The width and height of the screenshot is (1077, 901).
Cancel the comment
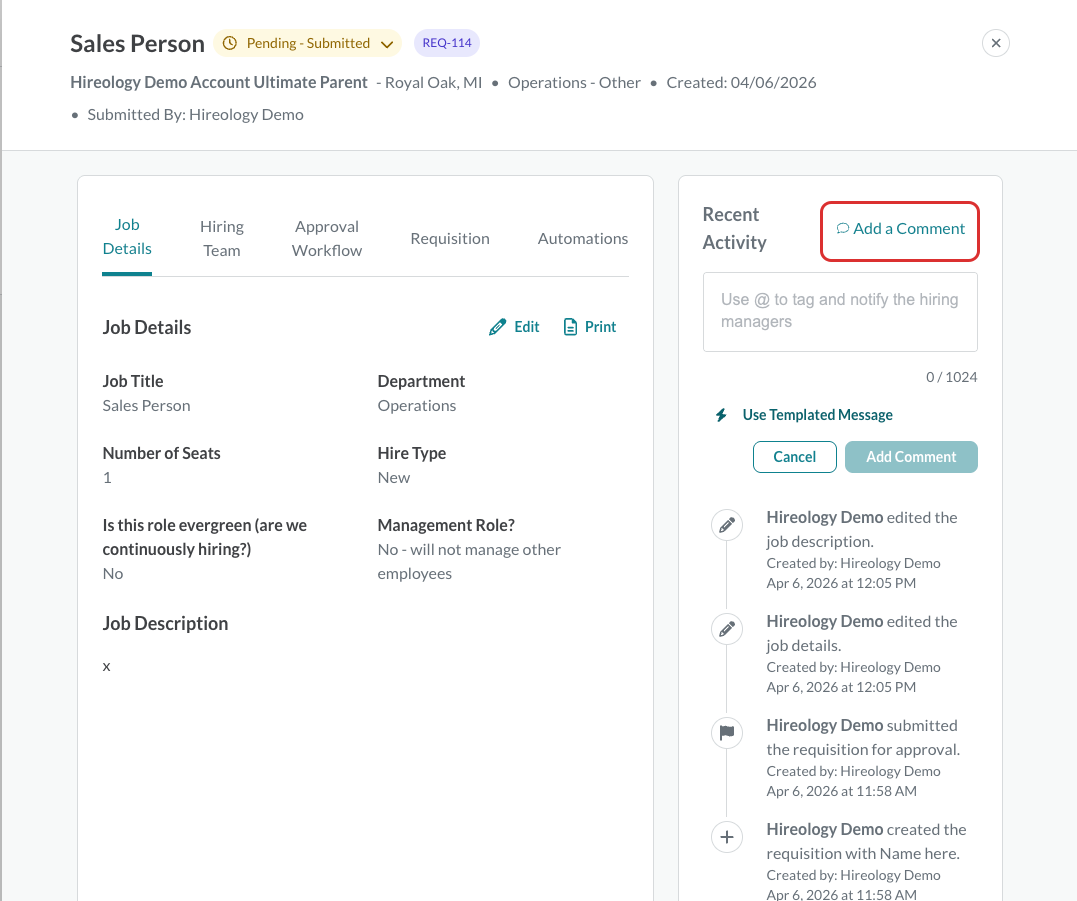pos(795,457)
